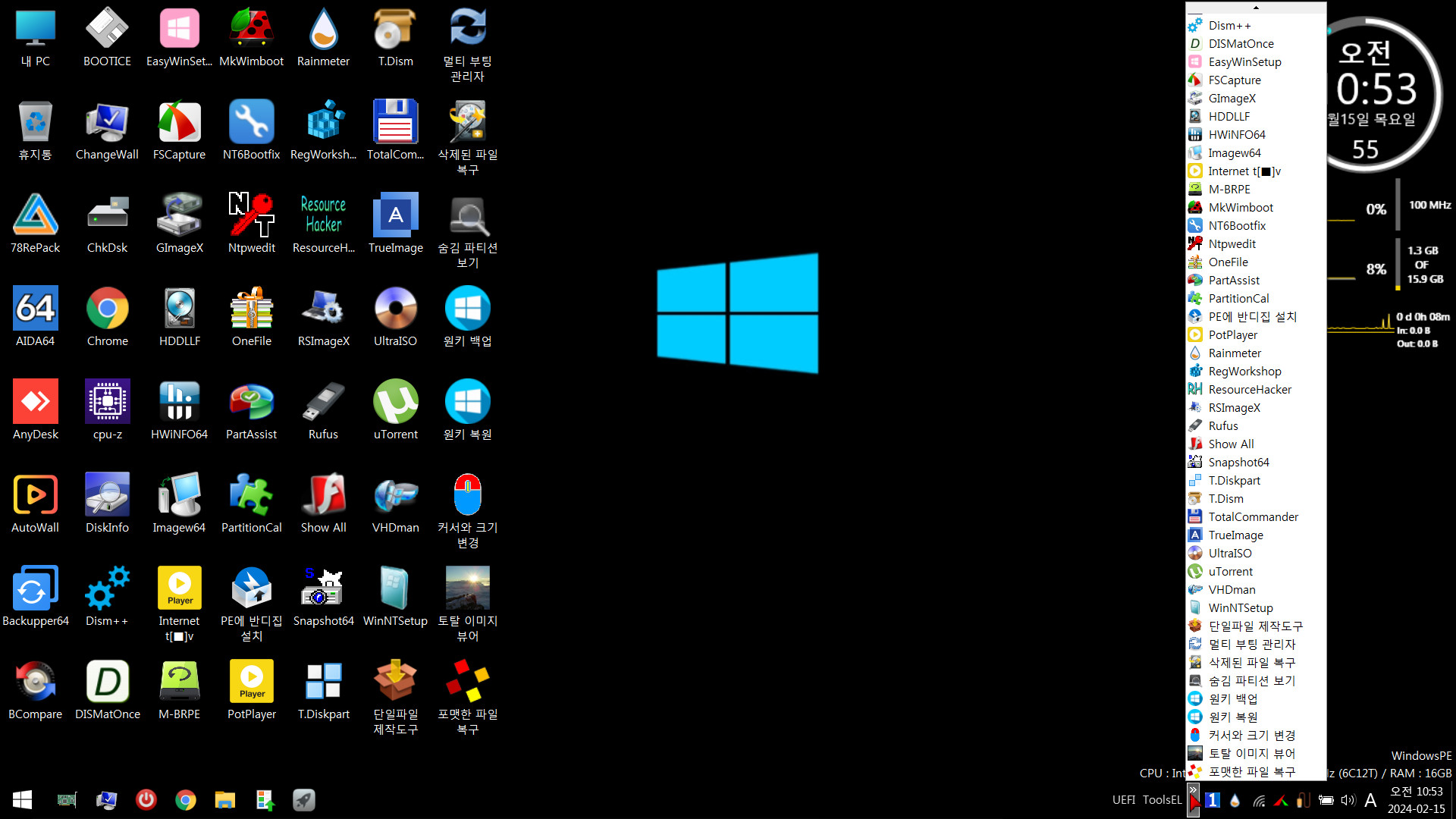Open the WinNTSetup desktop icon
This screenshot has width=1456, height=819.
click(395, 598)
